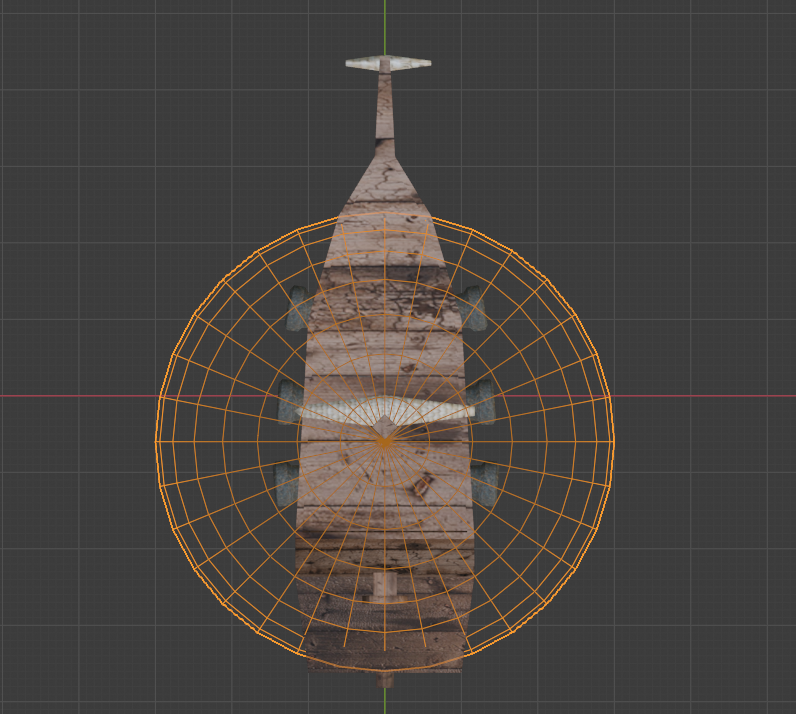Click the red X axis line right of sphere

700,396
